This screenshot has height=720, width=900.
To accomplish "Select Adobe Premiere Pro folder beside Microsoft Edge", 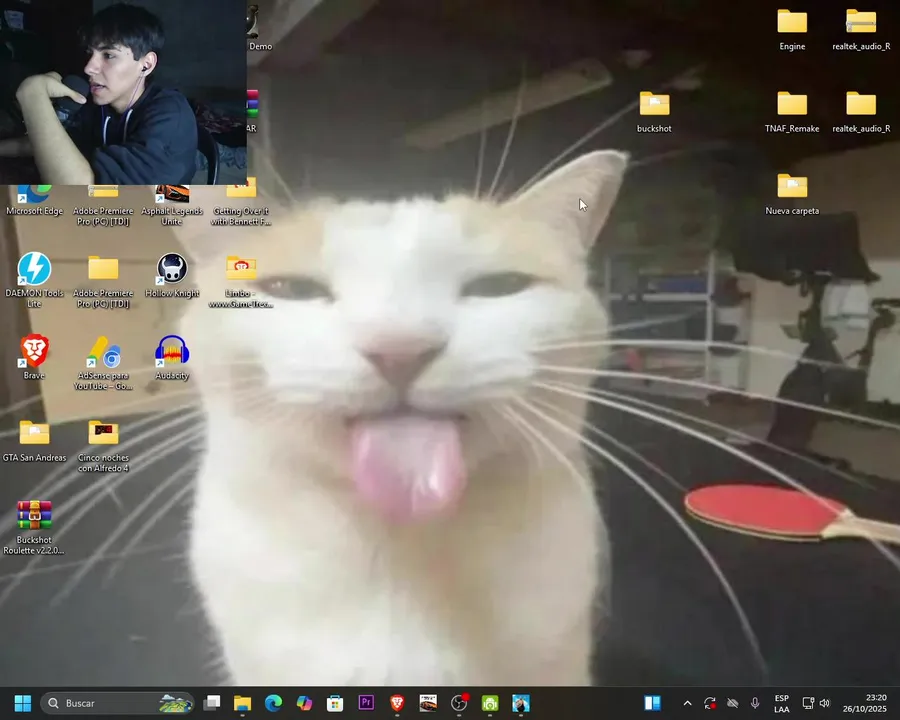I will click(x=103, y=206).
